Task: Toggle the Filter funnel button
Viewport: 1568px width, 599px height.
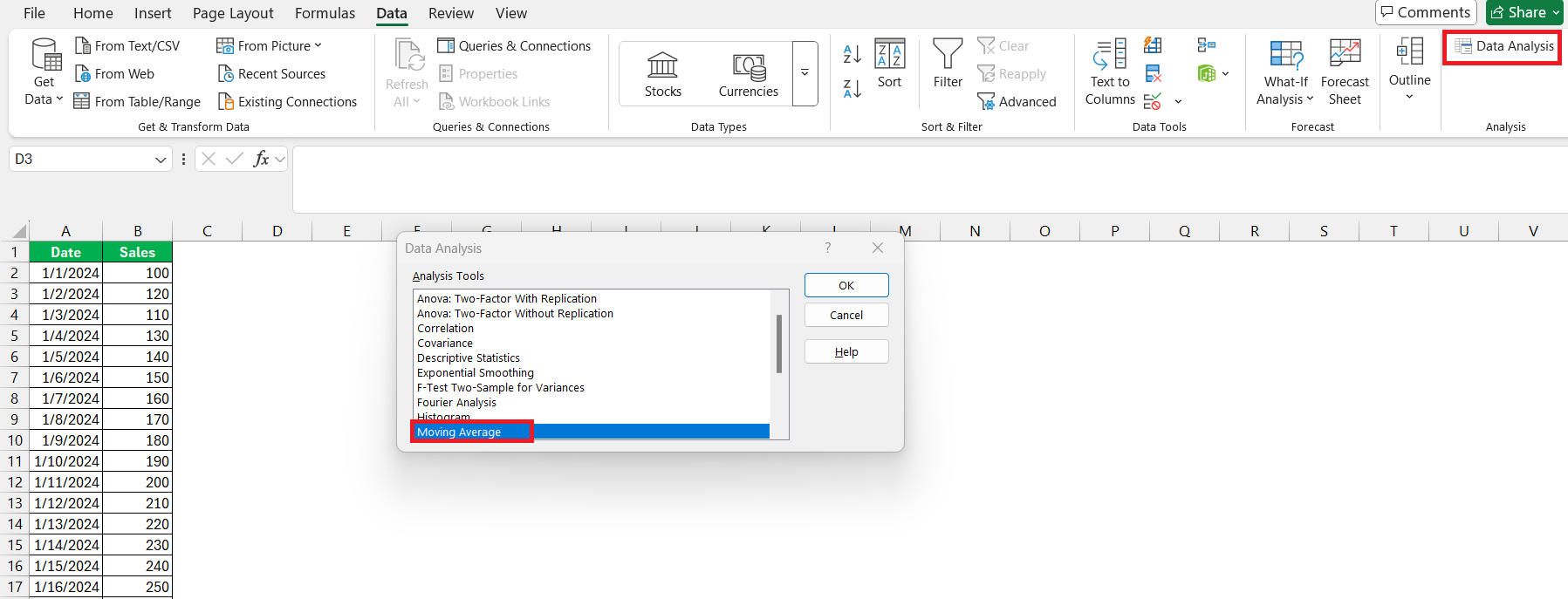Action: (948, 64)
